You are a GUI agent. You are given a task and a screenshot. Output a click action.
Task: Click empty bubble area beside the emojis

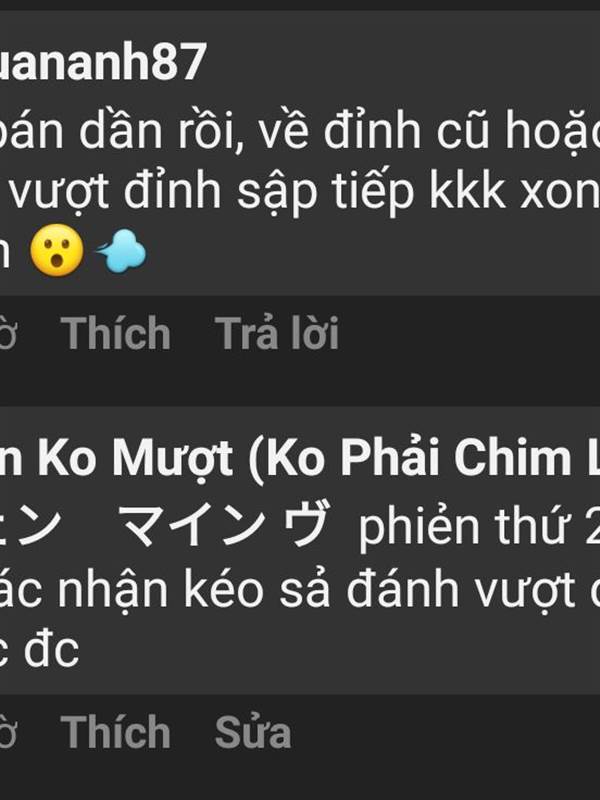tap(372, 253)
